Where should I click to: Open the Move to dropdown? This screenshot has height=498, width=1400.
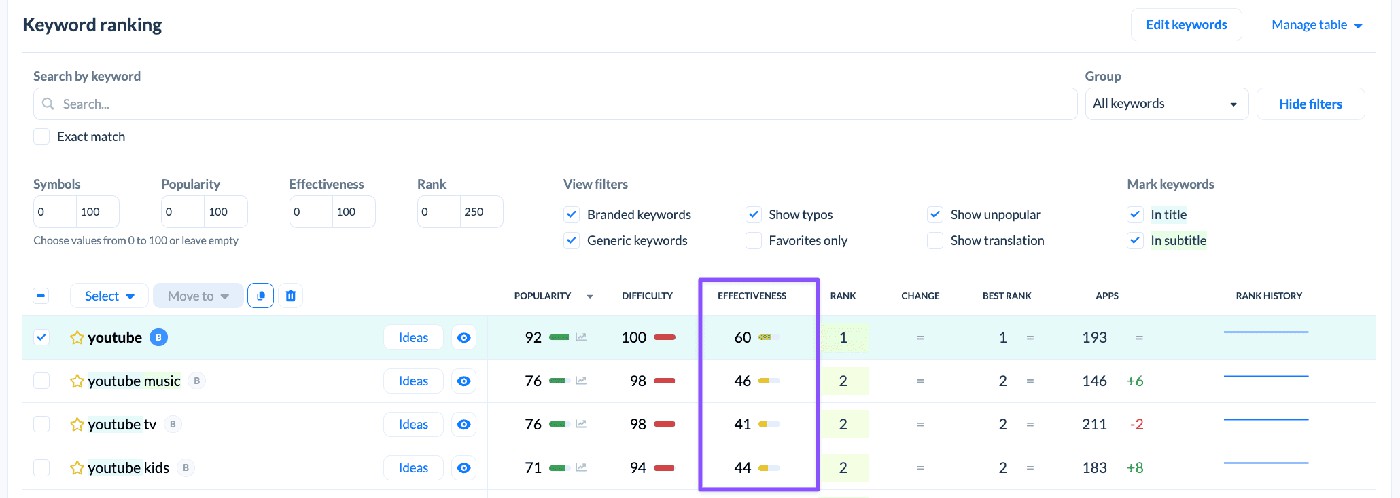click(198, 296)
